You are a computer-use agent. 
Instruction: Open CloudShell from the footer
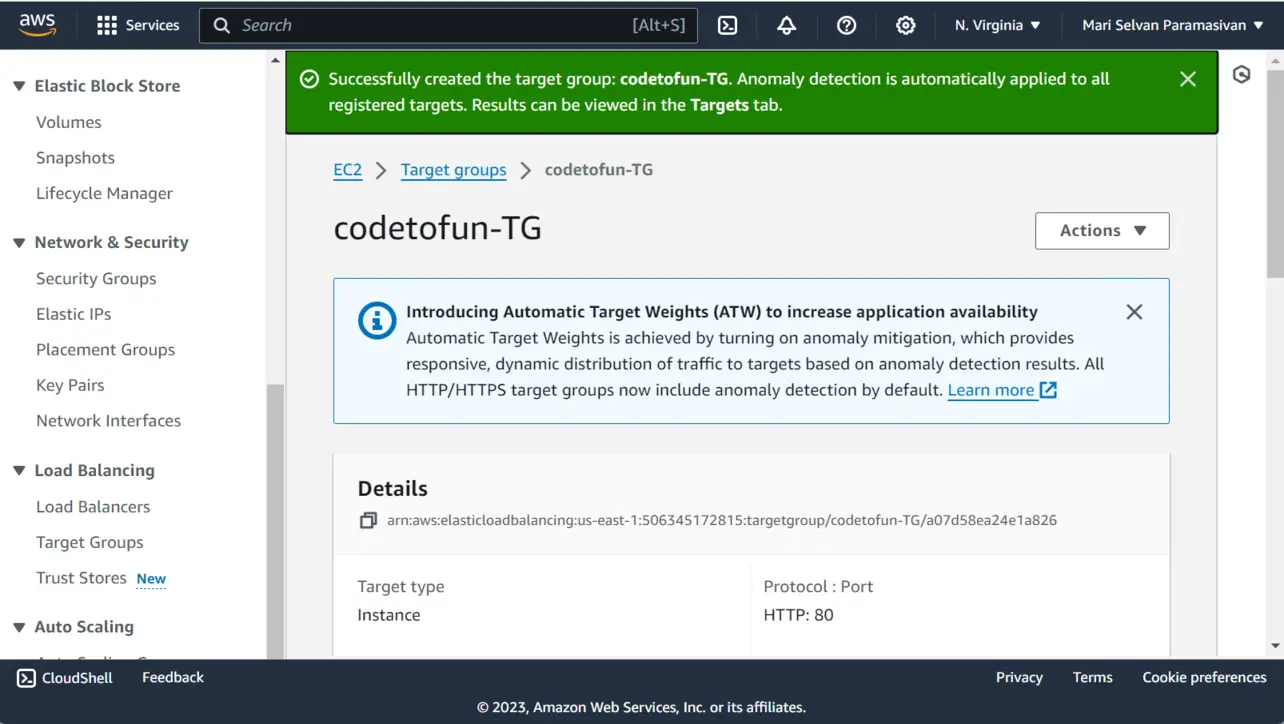pyautogui.click(x=65, y=678)
